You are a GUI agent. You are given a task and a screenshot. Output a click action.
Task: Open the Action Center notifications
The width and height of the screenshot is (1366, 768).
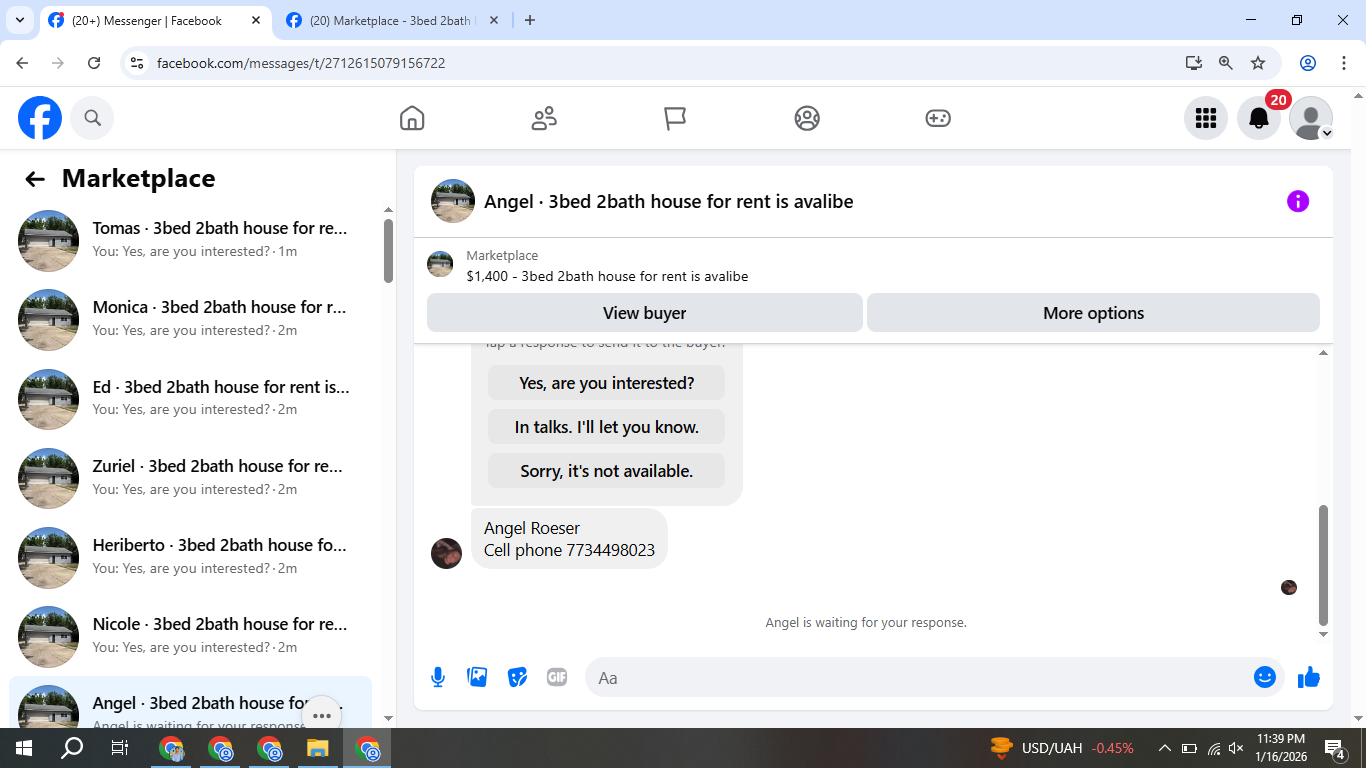click(1335, 748)
